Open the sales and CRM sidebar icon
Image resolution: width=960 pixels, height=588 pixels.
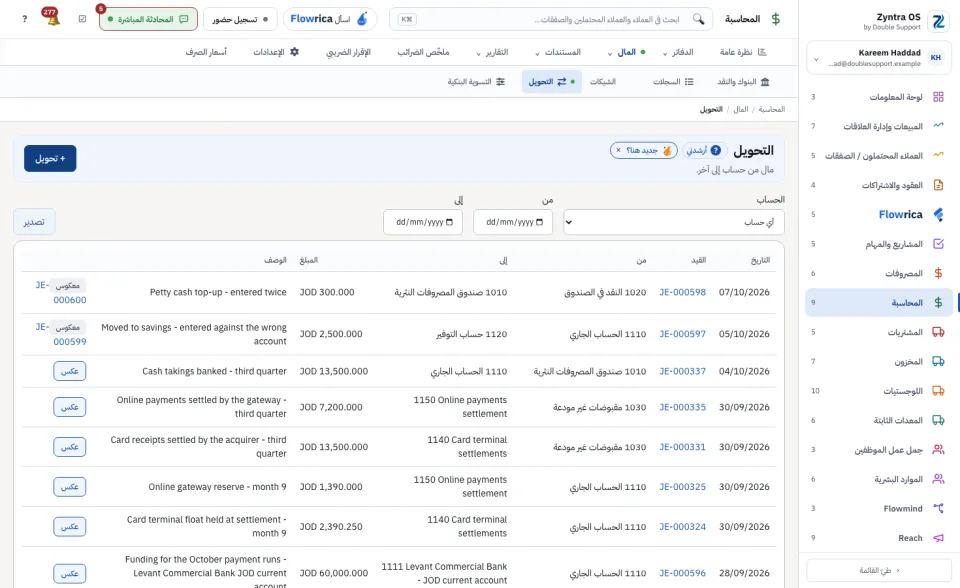[938, 126]
